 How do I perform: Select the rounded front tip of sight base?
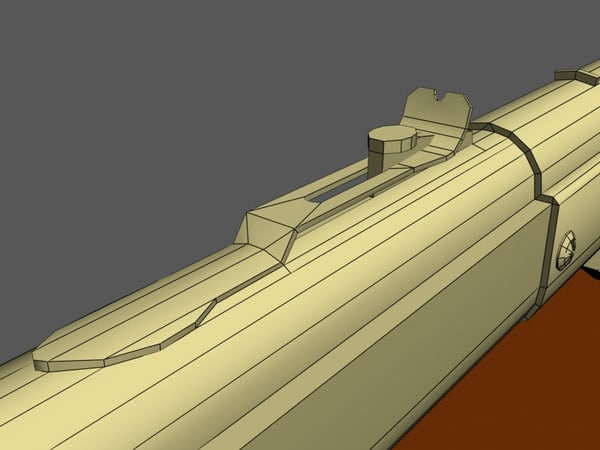pos(52,356)
